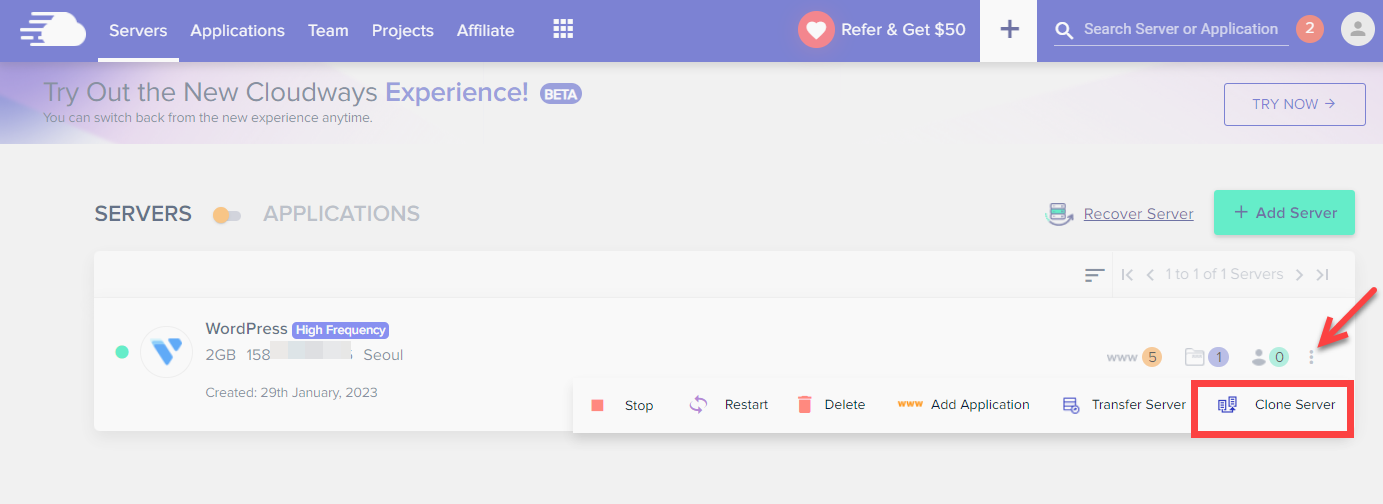This screenshot has width=1383, height=504.
Task: Open the Servers tab
Action: click(x=138, y=31)
